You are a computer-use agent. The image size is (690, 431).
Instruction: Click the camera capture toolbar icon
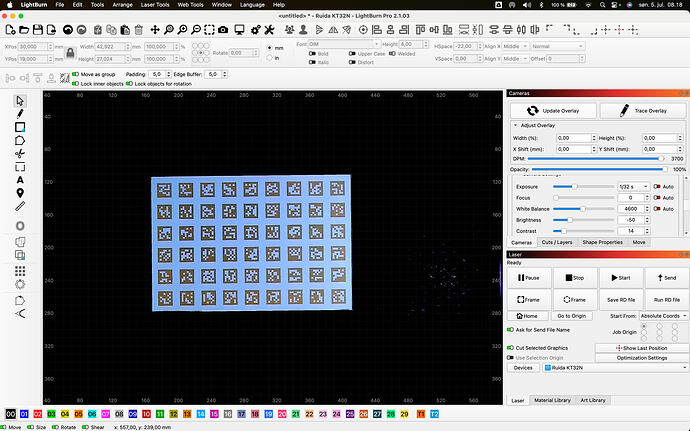pos(223,30)
